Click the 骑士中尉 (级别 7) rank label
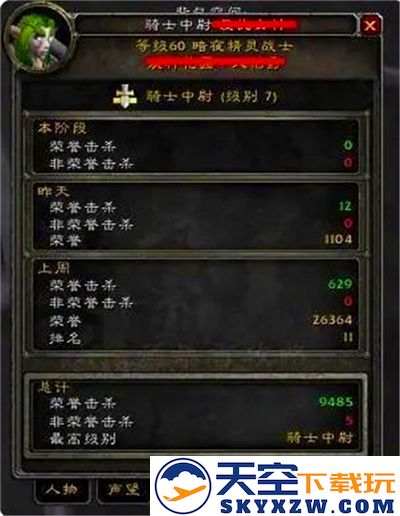The image size is (400, 516). [x=212, y=97]
